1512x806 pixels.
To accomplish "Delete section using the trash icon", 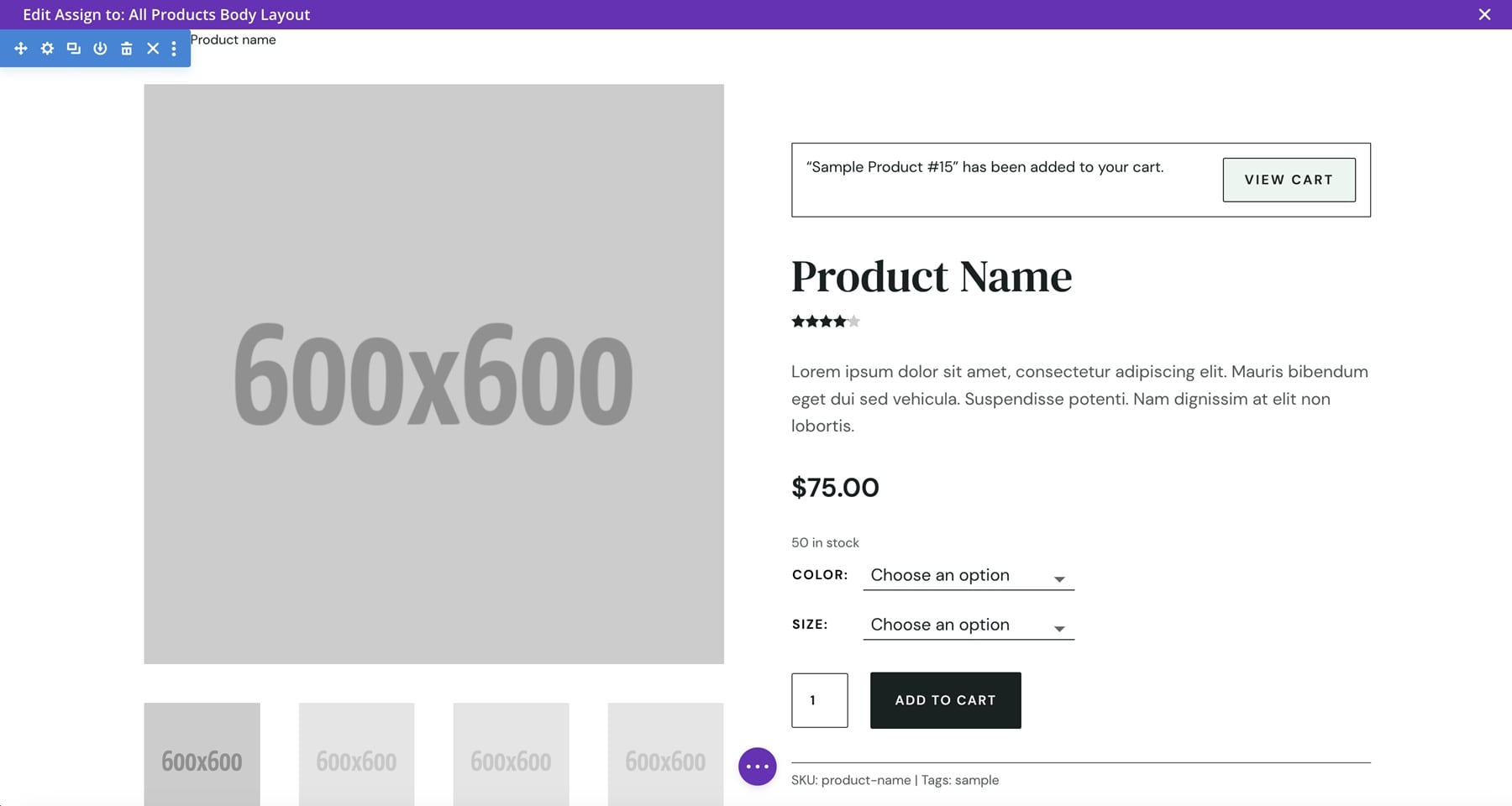I will pos(126,49).
